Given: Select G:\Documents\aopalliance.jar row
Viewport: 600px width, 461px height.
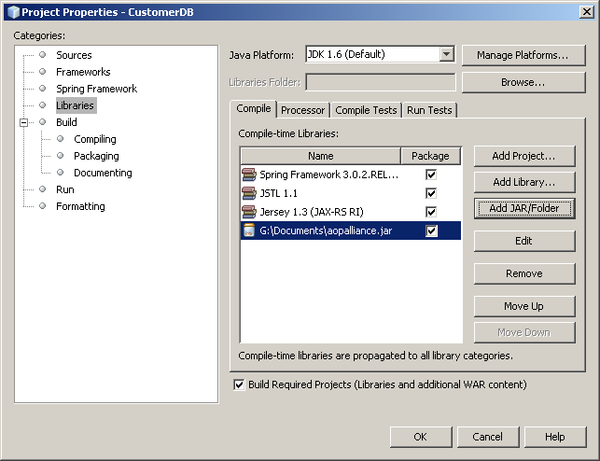Looking at the screenshot, I should coord(351,231).
